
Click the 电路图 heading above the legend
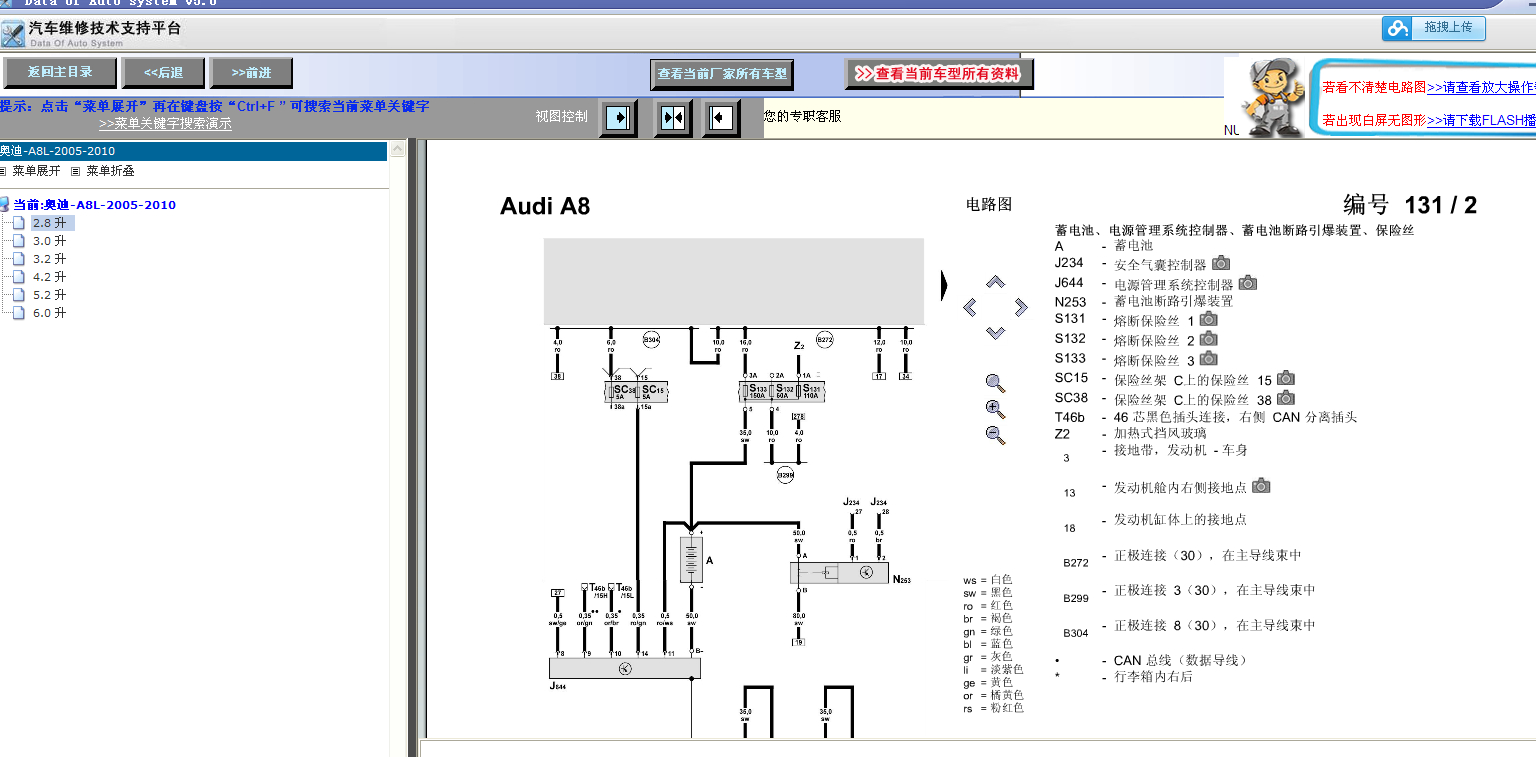[x=989, y=205]
